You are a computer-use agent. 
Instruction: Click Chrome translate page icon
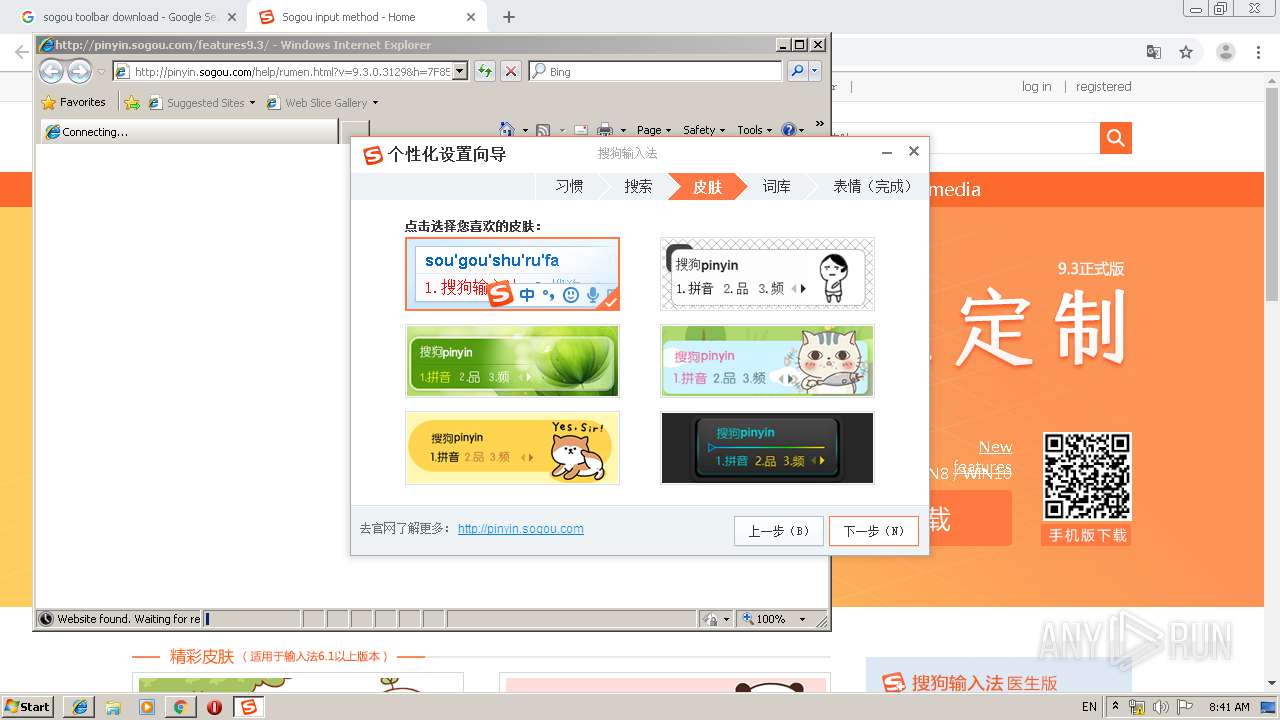[1153, 52]
